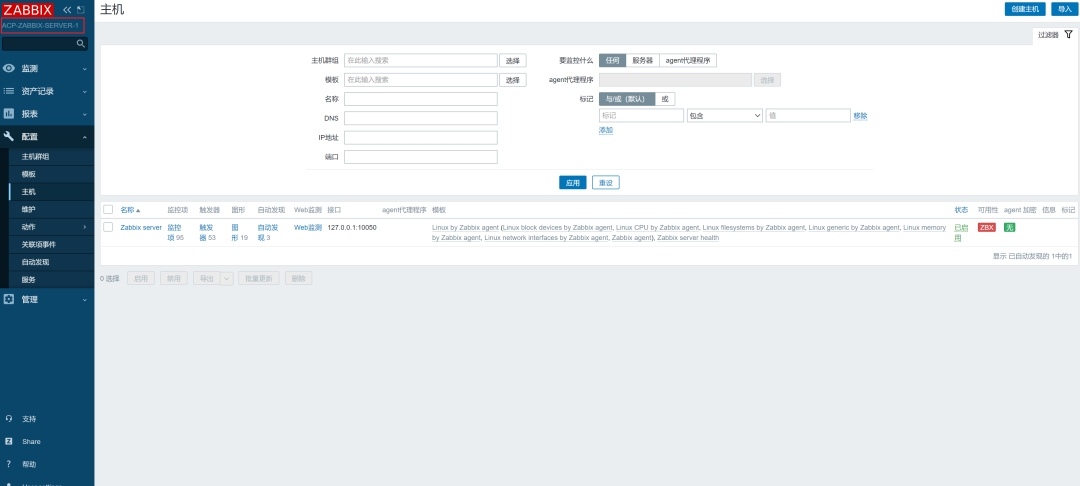This screenshot has width=1080, height=486.
Task: Click the 添加 tag link
Action: click(606, 130)
